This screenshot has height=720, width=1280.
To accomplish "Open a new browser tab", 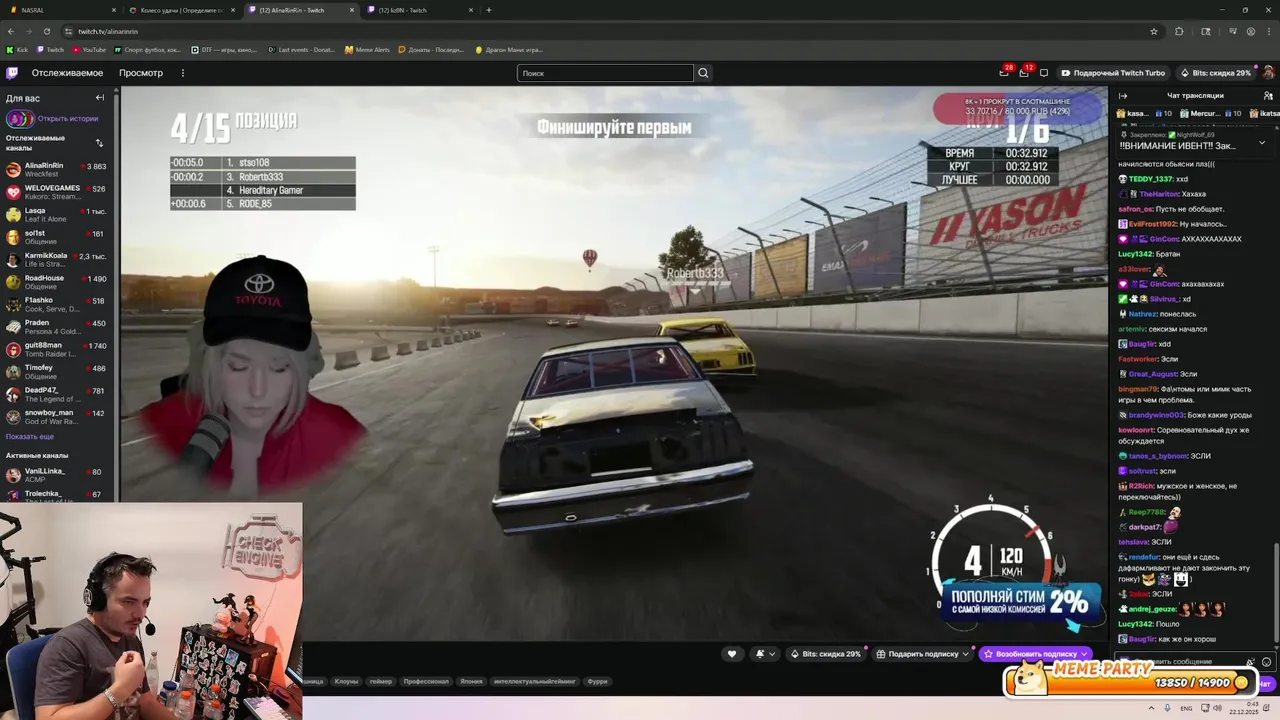I will (489, 10).
